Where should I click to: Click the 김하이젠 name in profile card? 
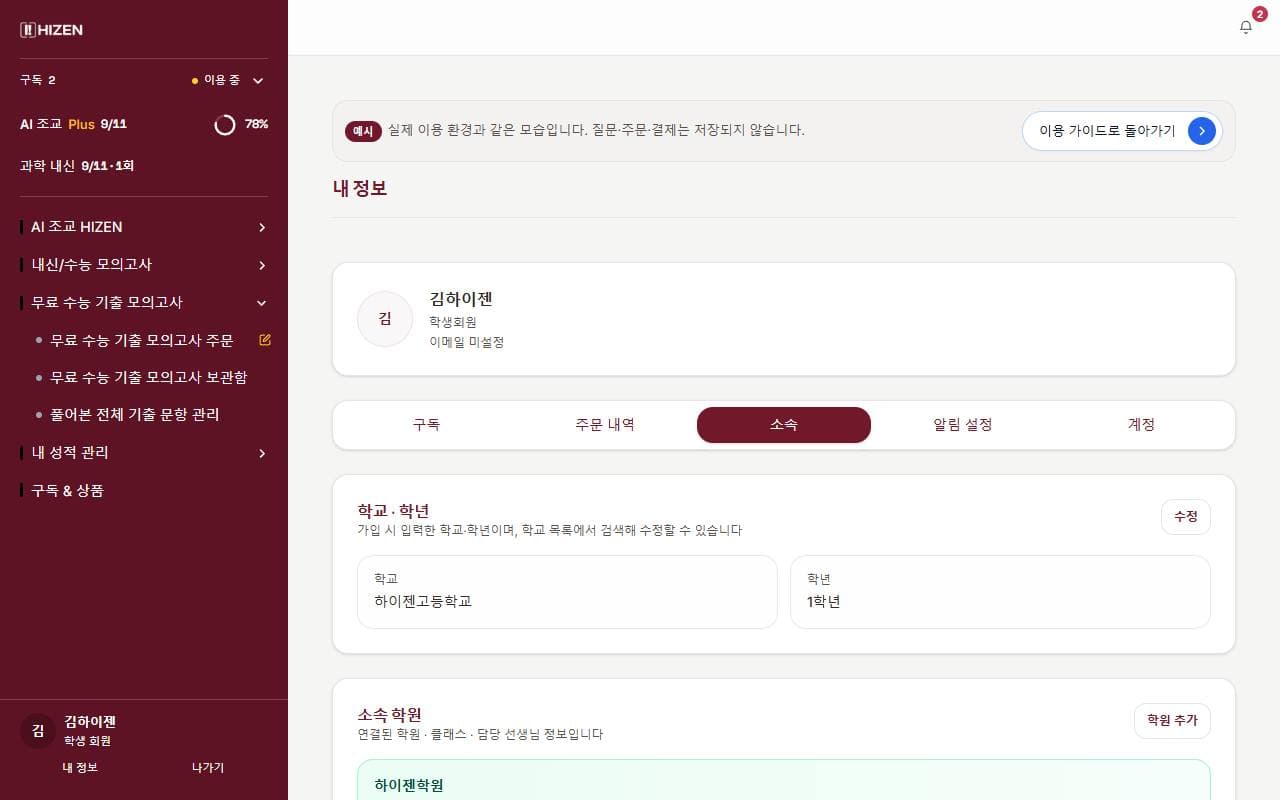click(461, 299)
